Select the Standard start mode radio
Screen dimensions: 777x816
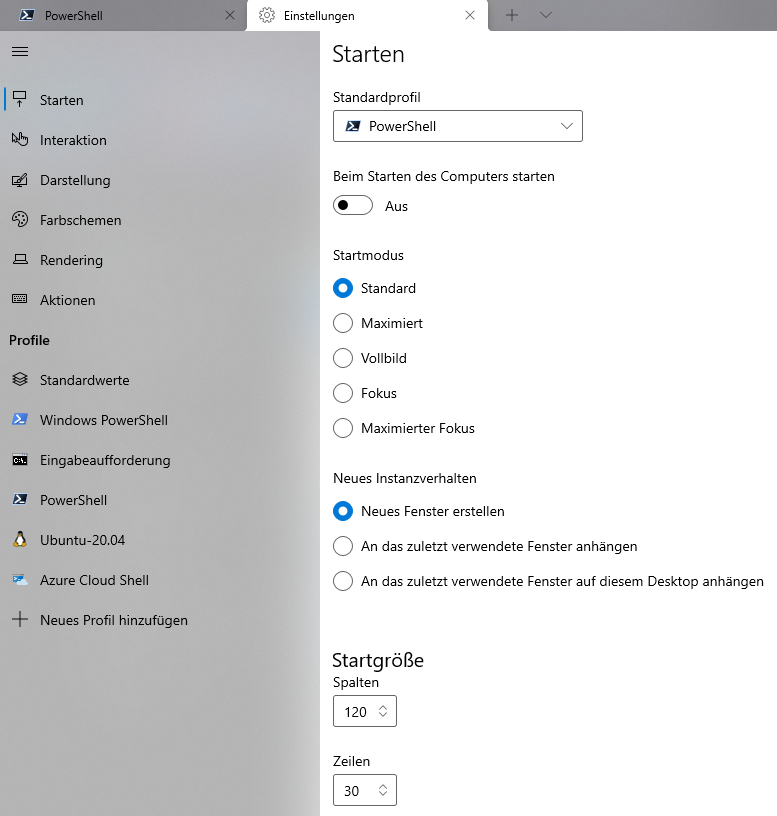[343, 288]
